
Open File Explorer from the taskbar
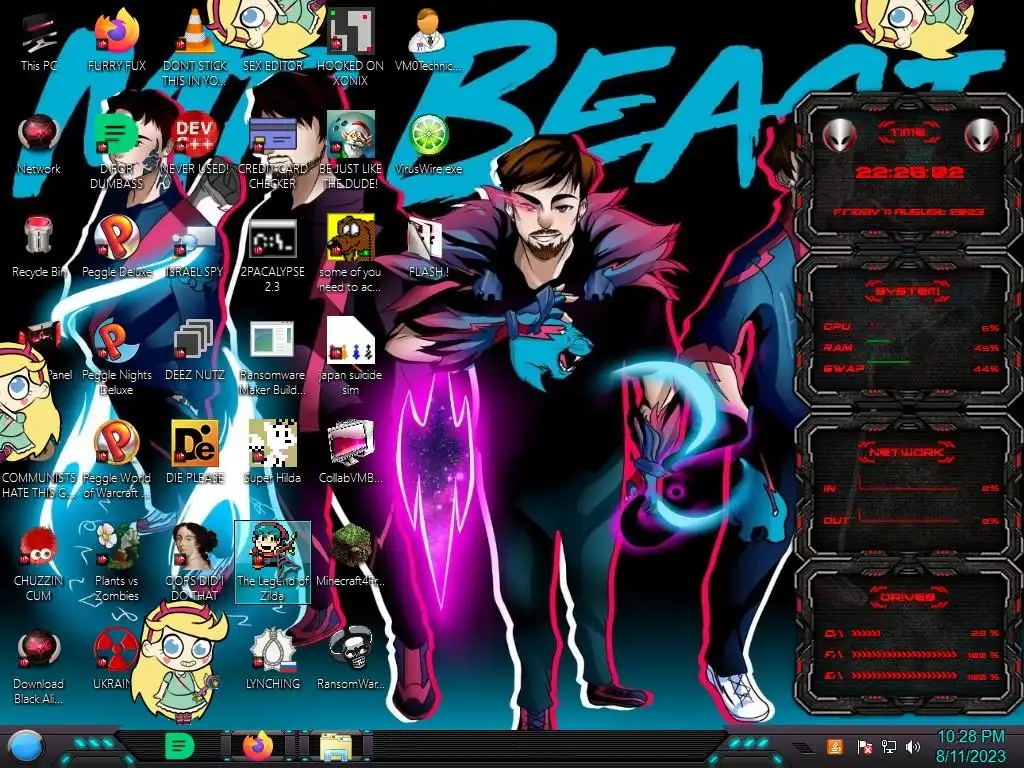pyautogui.click(x=336, y=747)
